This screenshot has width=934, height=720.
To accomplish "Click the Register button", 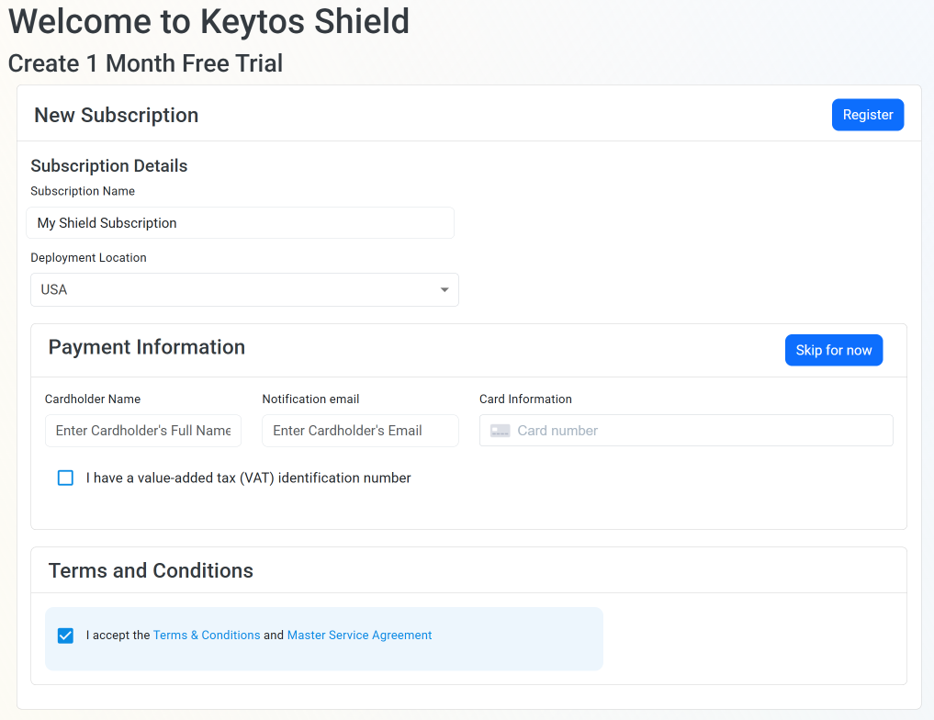I will click(867, 115).
